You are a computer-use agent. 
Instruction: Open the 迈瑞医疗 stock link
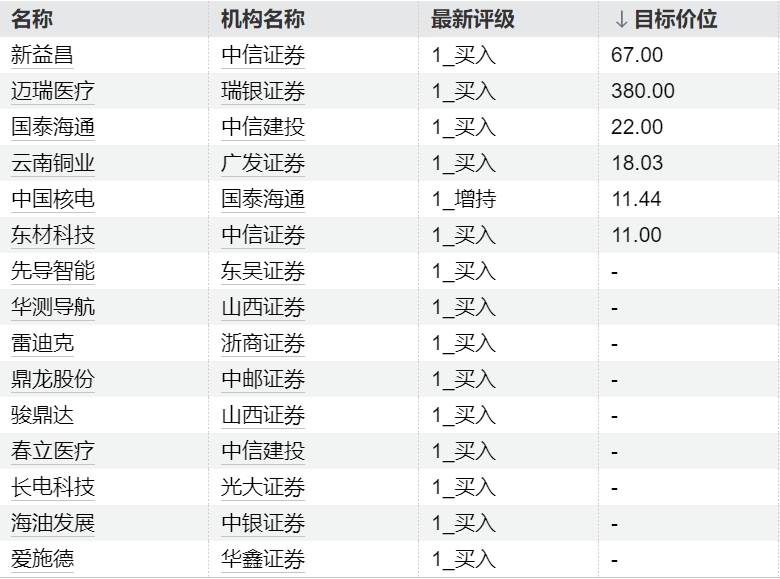(53, 91)
